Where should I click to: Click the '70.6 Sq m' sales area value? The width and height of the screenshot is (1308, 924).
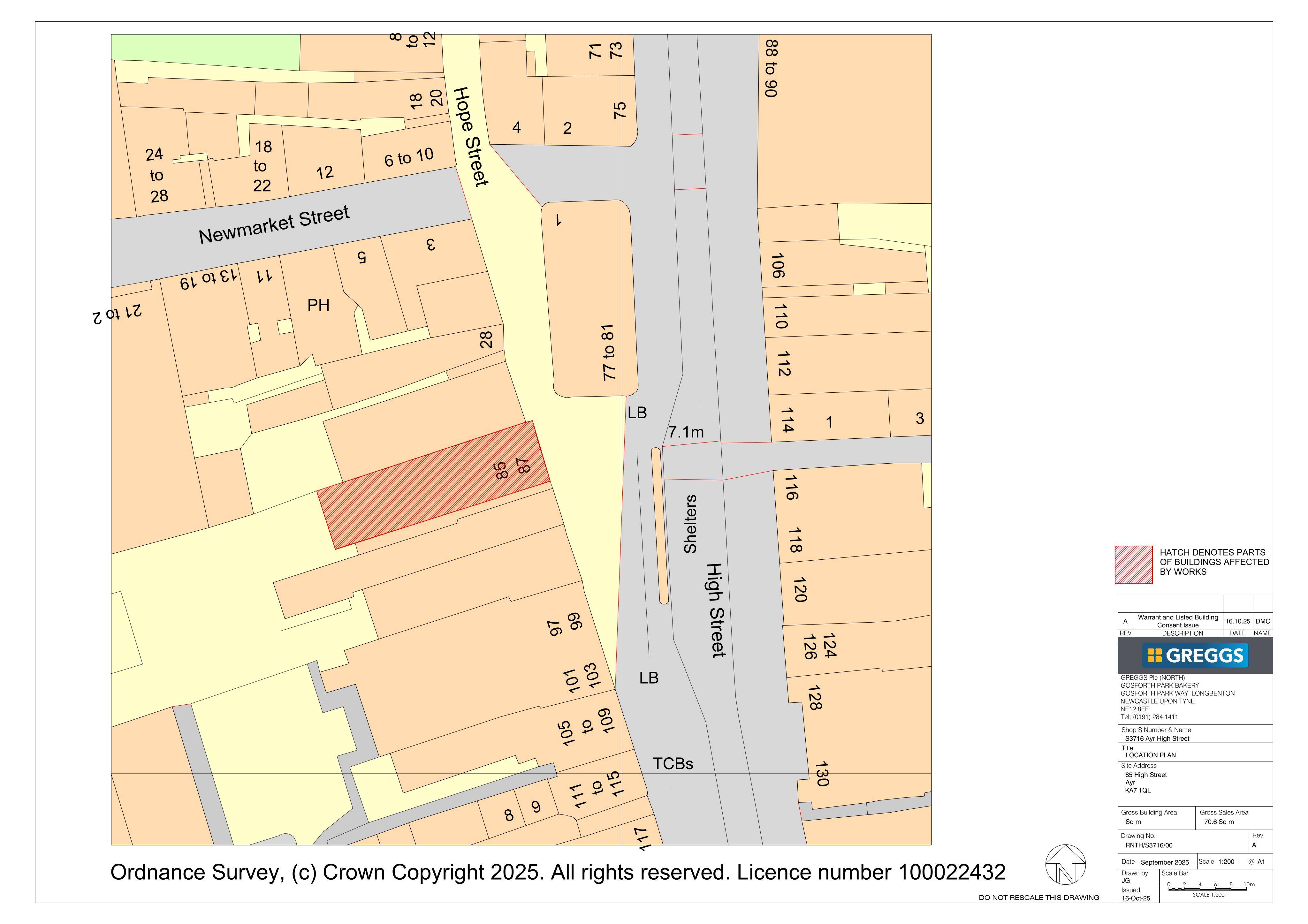[1219, 822]
